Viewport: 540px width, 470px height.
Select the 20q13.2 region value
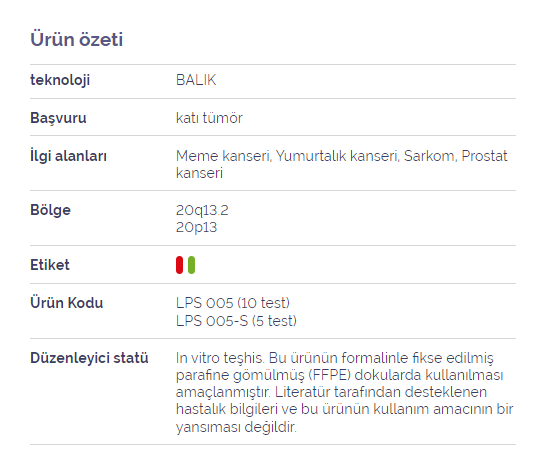coord(202,210)
